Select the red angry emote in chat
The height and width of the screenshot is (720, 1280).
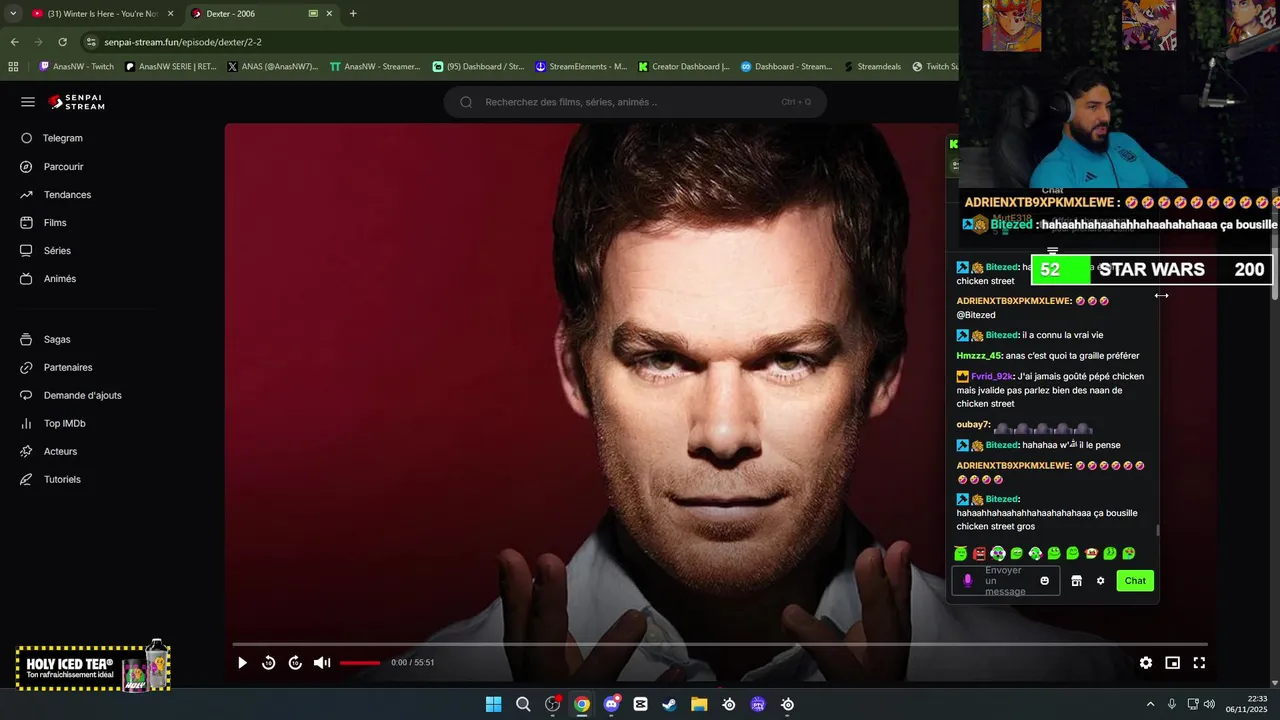[979, 554]
